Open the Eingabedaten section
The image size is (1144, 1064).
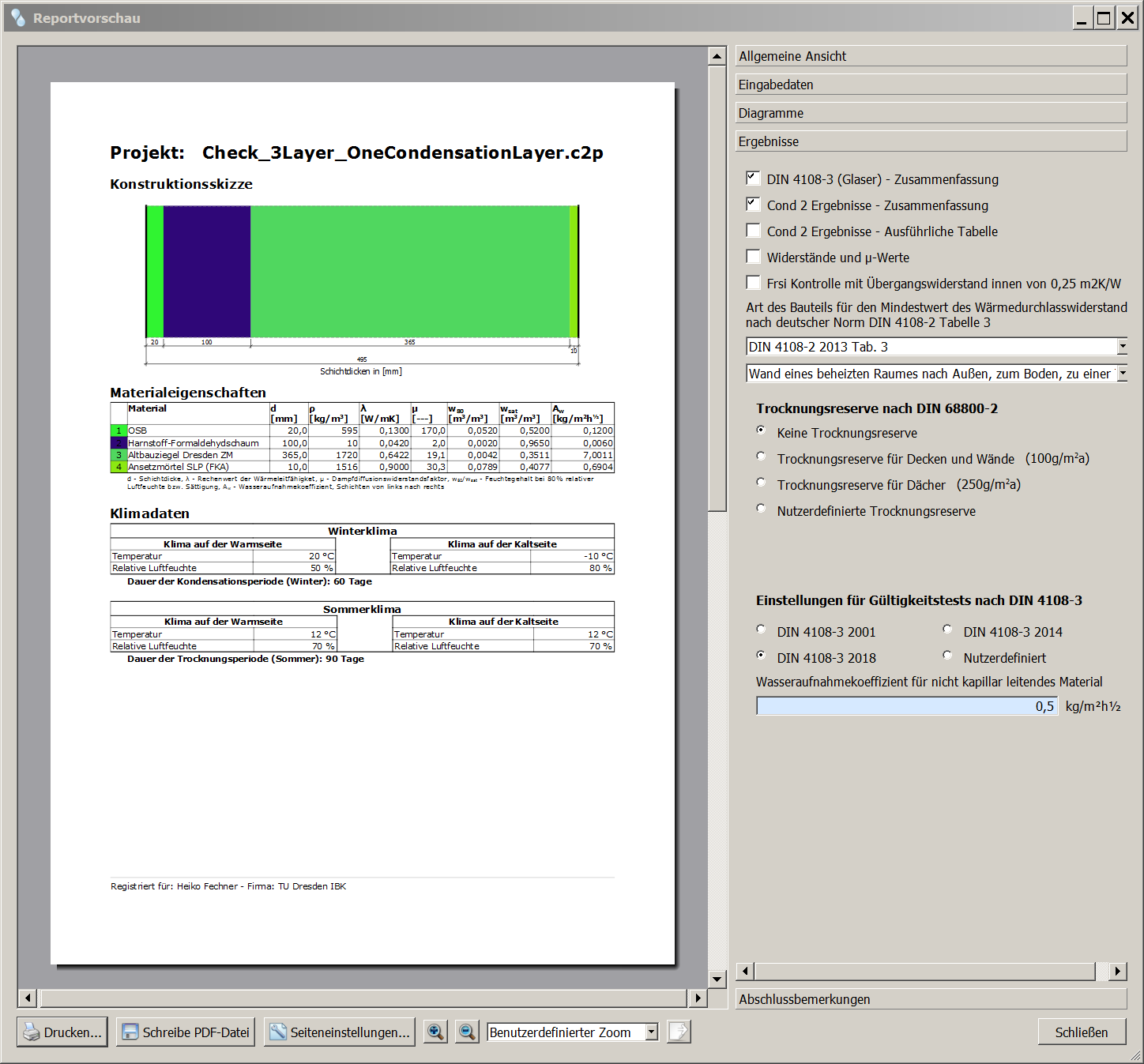point(931,85)
